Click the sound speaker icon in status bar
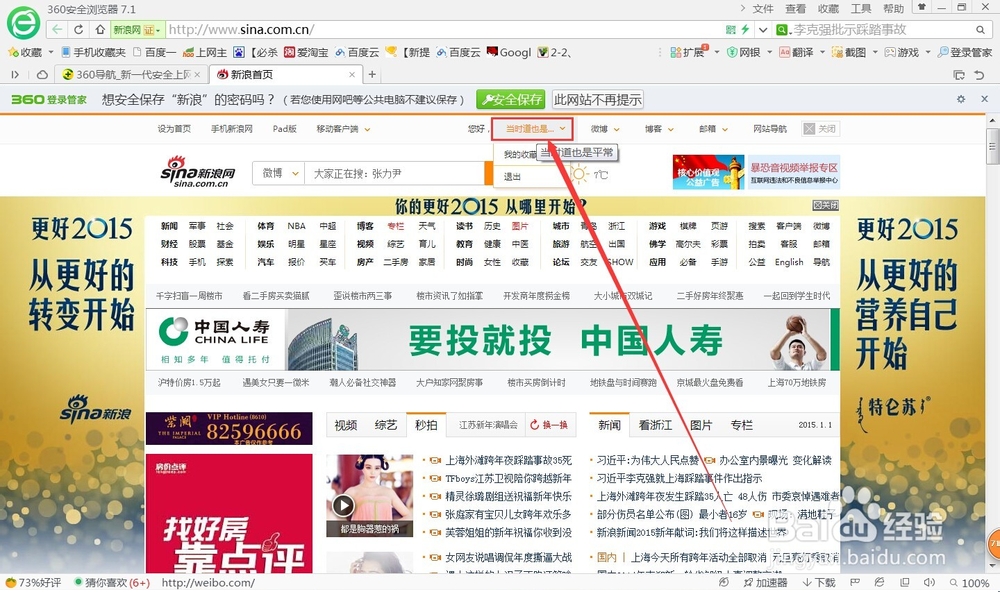Image resolution: width=1000 pixels, height=592 pixels. click(929, 582)
